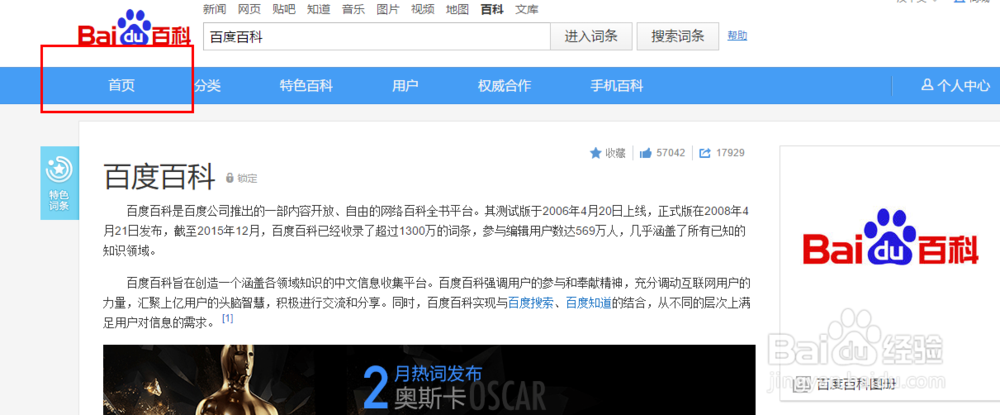Click the 百度百科 article title
This screenshot has height=415, width=1000.
click(159, 177)
